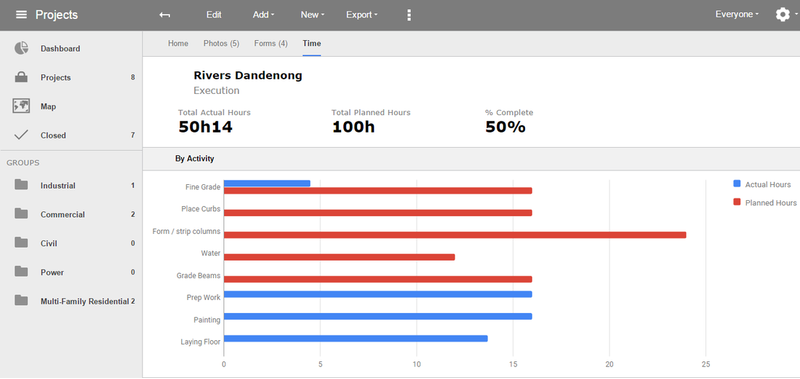Click the Projects briefcase icon

point(21,78)
